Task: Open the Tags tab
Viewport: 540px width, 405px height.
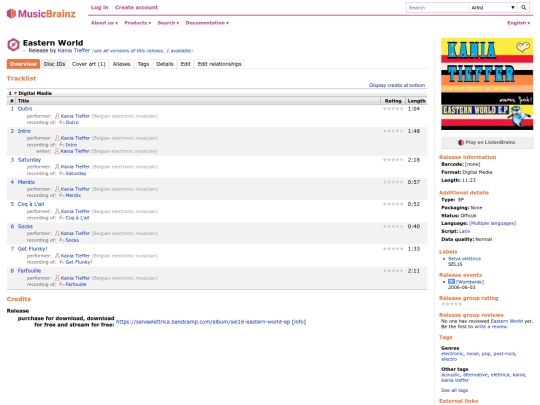Action: point(143,64)
